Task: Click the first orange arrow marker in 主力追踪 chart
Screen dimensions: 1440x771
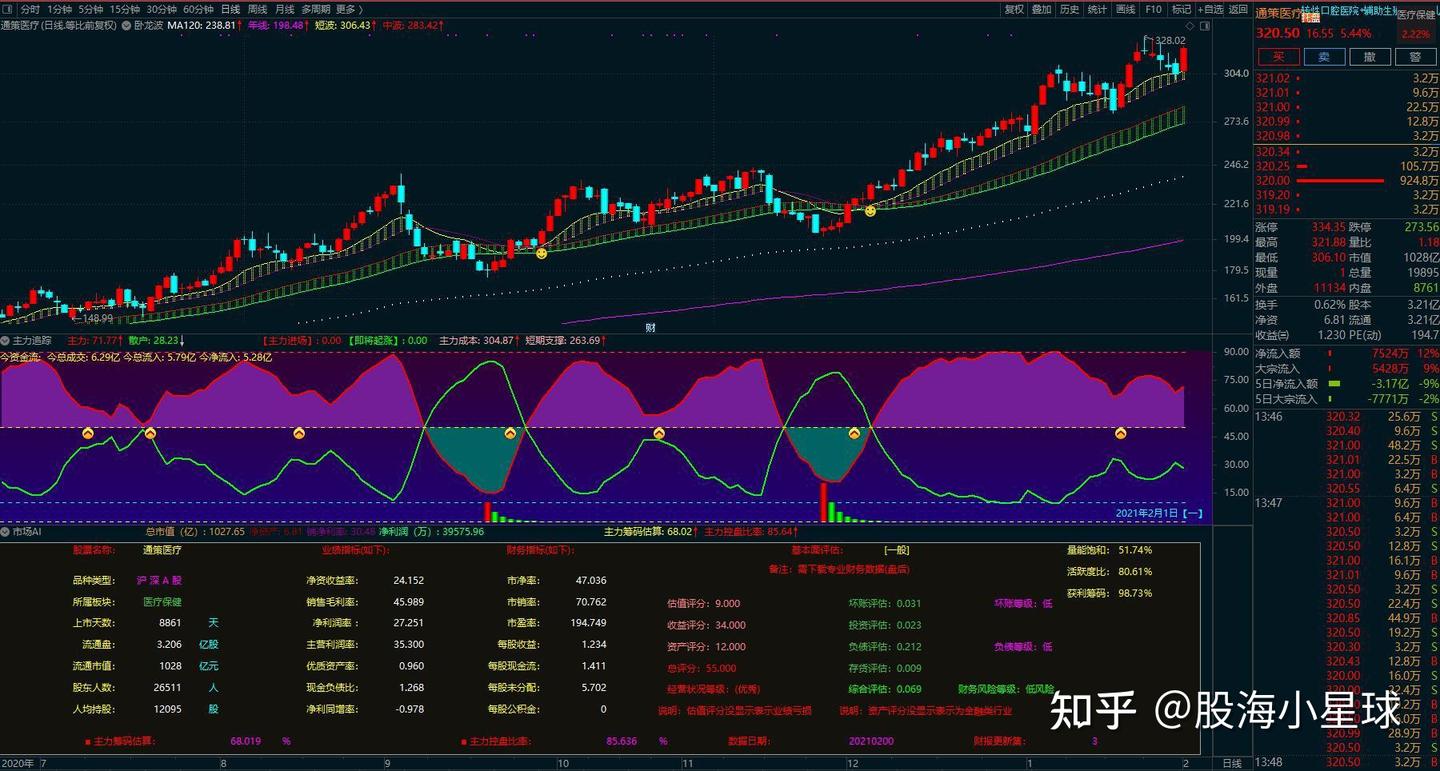Action: coord(87,433)
